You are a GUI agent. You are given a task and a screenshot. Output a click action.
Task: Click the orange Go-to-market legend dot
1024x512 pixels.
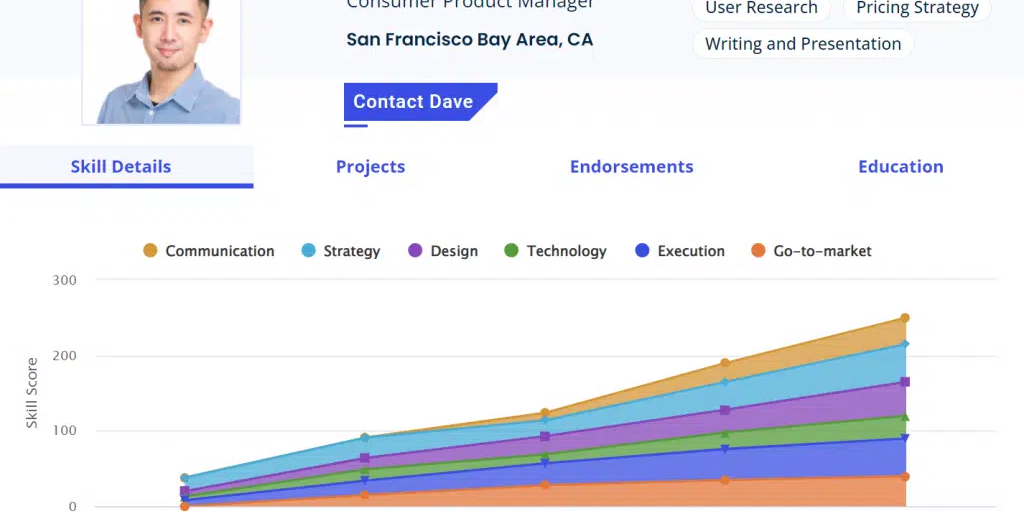[x=759, y=251]
